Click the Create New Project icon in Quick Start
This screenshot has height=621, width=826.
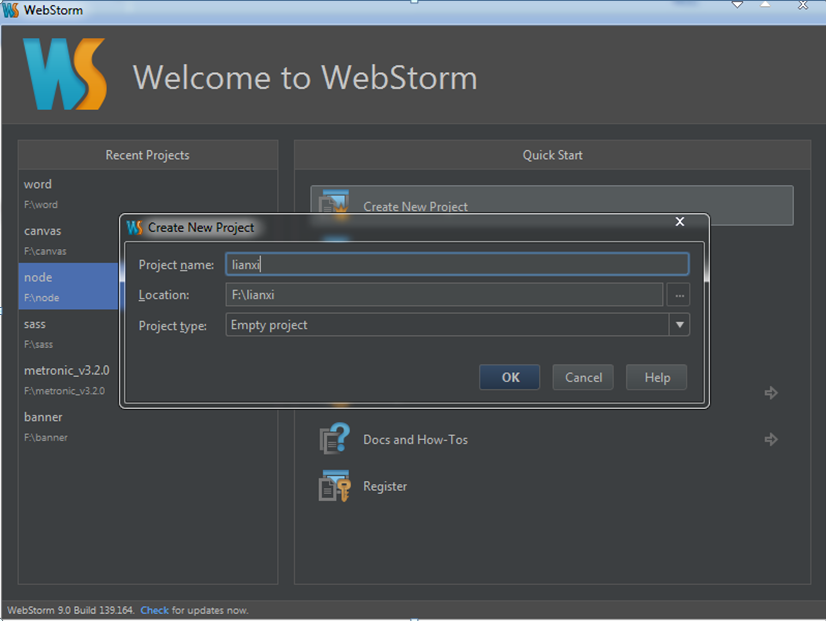(334, 203)
